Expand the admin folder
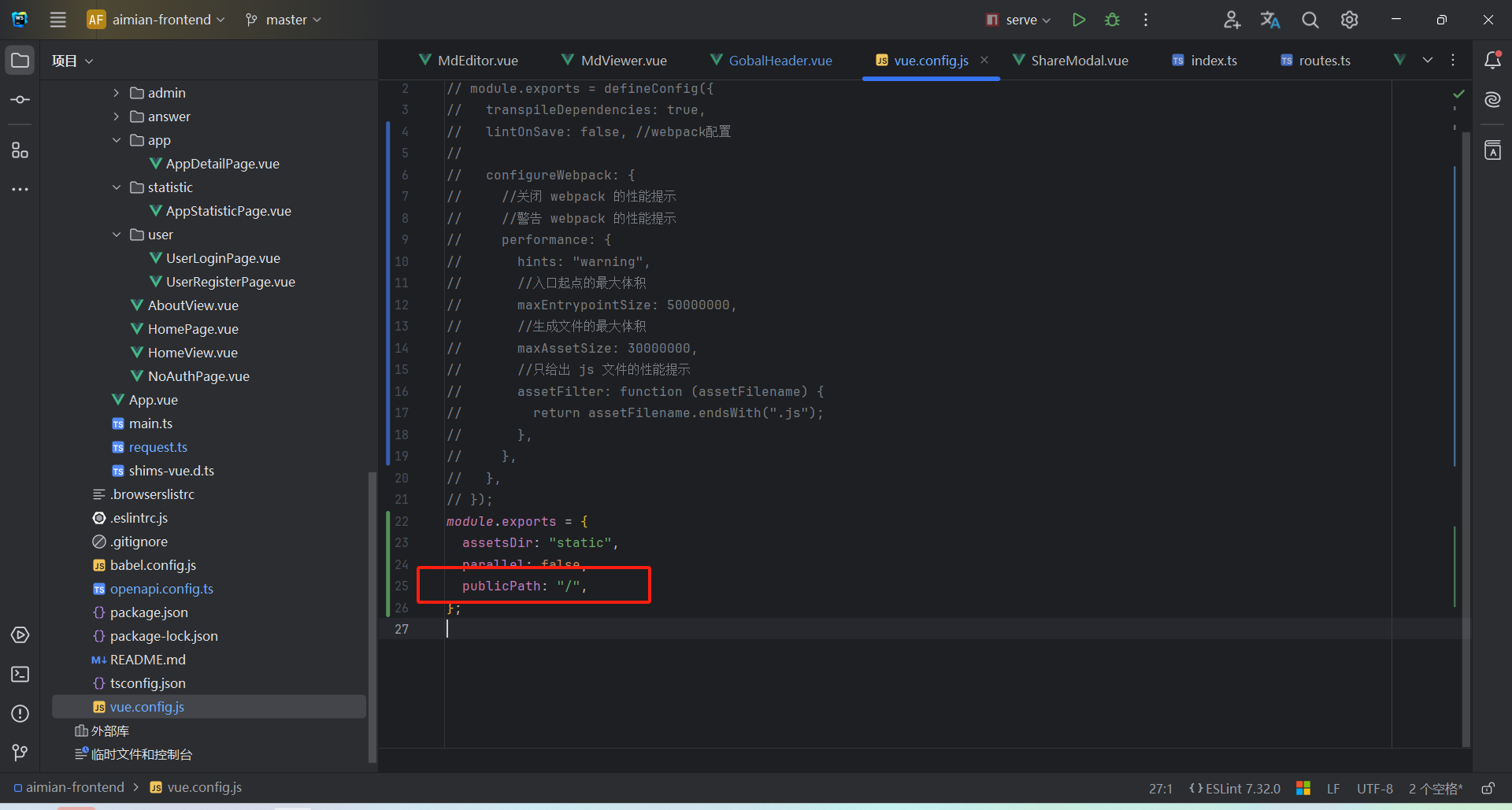Image resolution: width=1512 pixels, height=810 pixels. 117,93
